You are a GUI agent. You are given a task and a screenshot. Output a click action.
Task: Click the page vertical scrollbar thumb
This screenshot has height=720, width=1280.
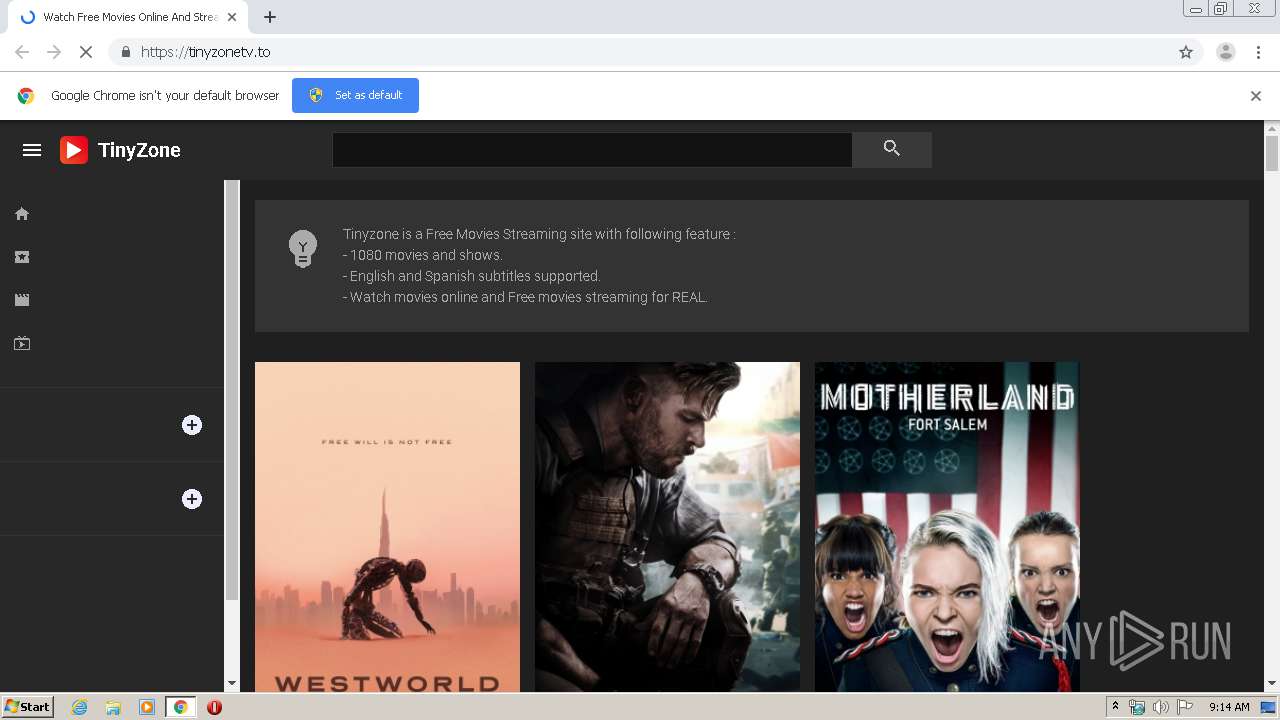1272,154
